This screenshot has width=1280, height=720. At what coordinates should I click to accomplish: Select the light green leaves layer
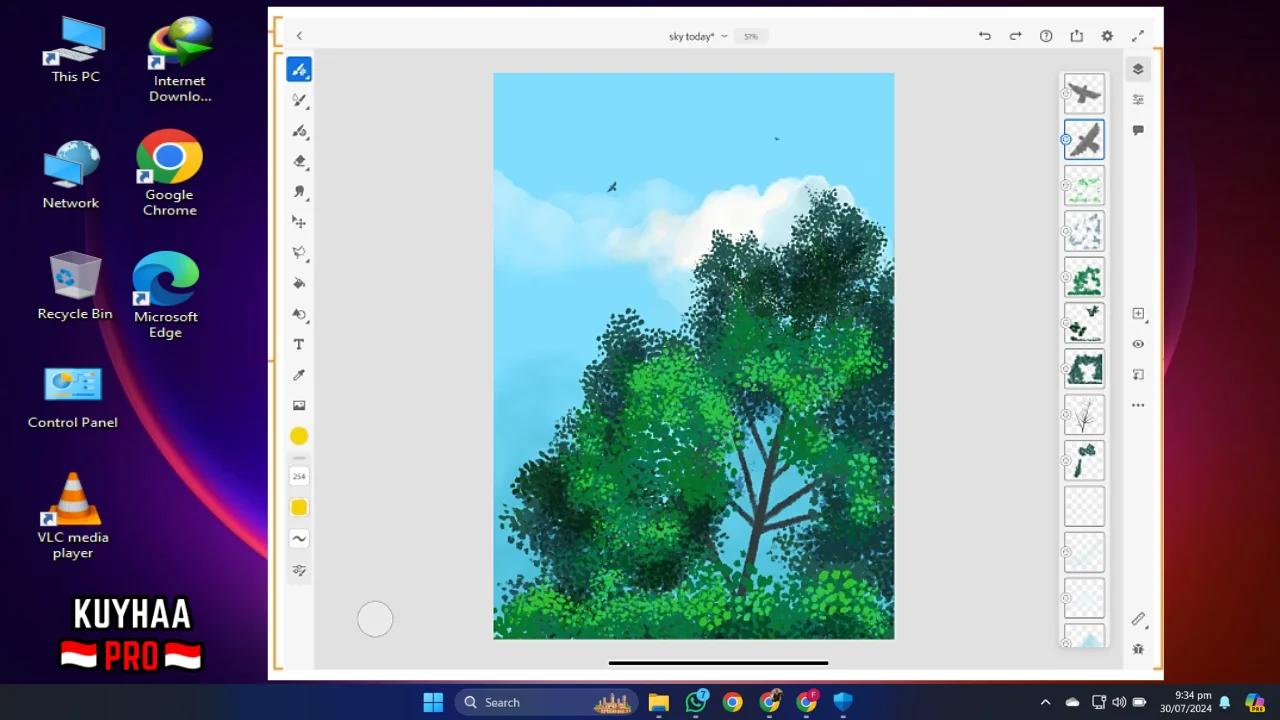[x=1085, y=186]
